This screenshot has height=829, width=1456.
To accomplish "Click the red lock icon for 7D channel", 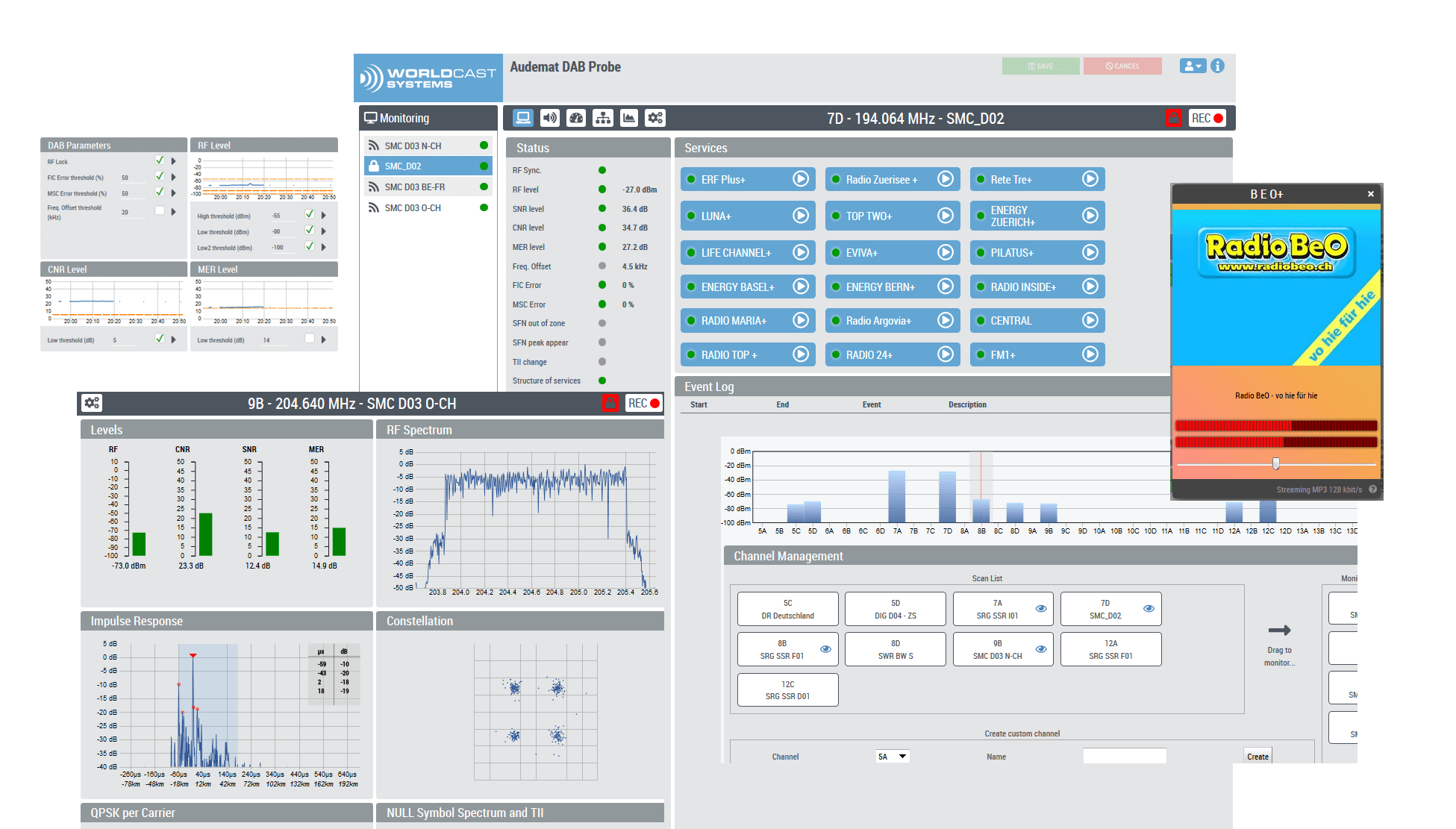I will pyautogui.click(x=1173, y=118).
